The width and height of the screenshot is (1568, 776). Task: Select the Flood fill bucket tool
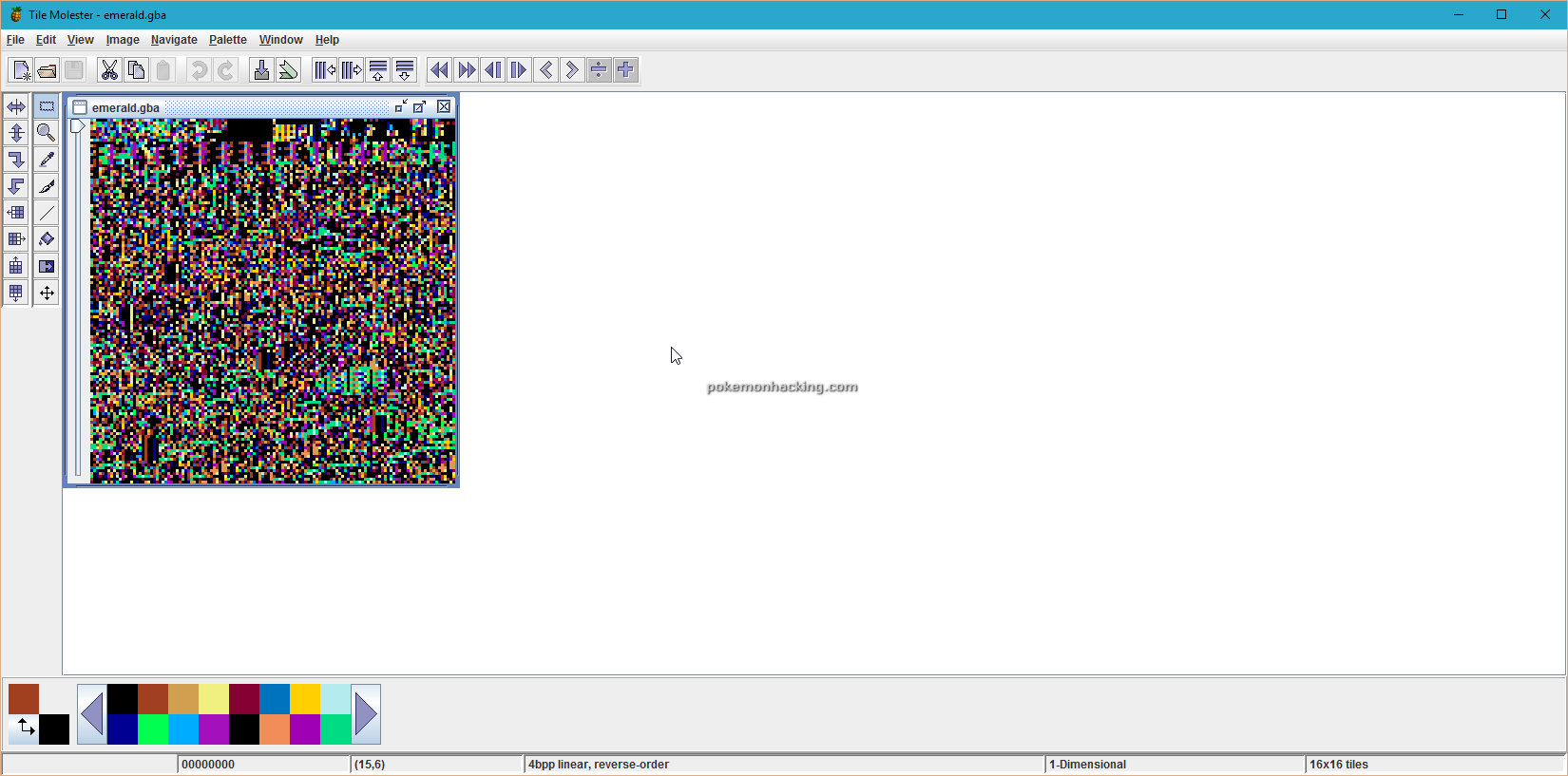click(x=47, y=239)
